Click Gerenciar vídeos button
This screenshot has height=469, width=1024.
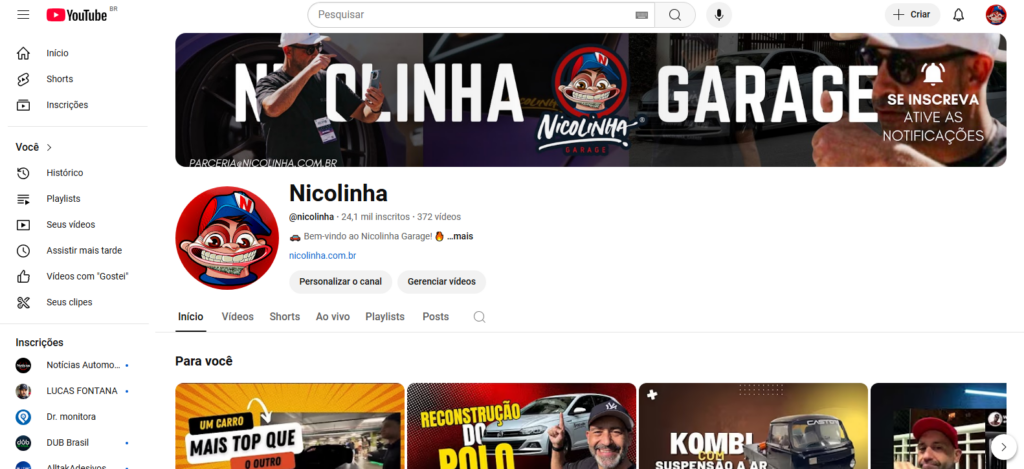point(441,282)
